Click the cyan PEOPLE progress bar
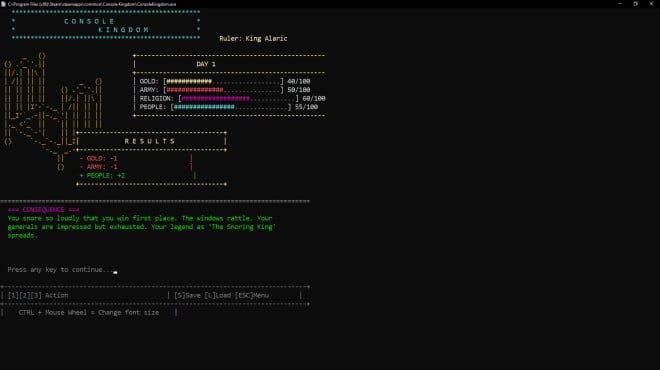 click(231, 107)
